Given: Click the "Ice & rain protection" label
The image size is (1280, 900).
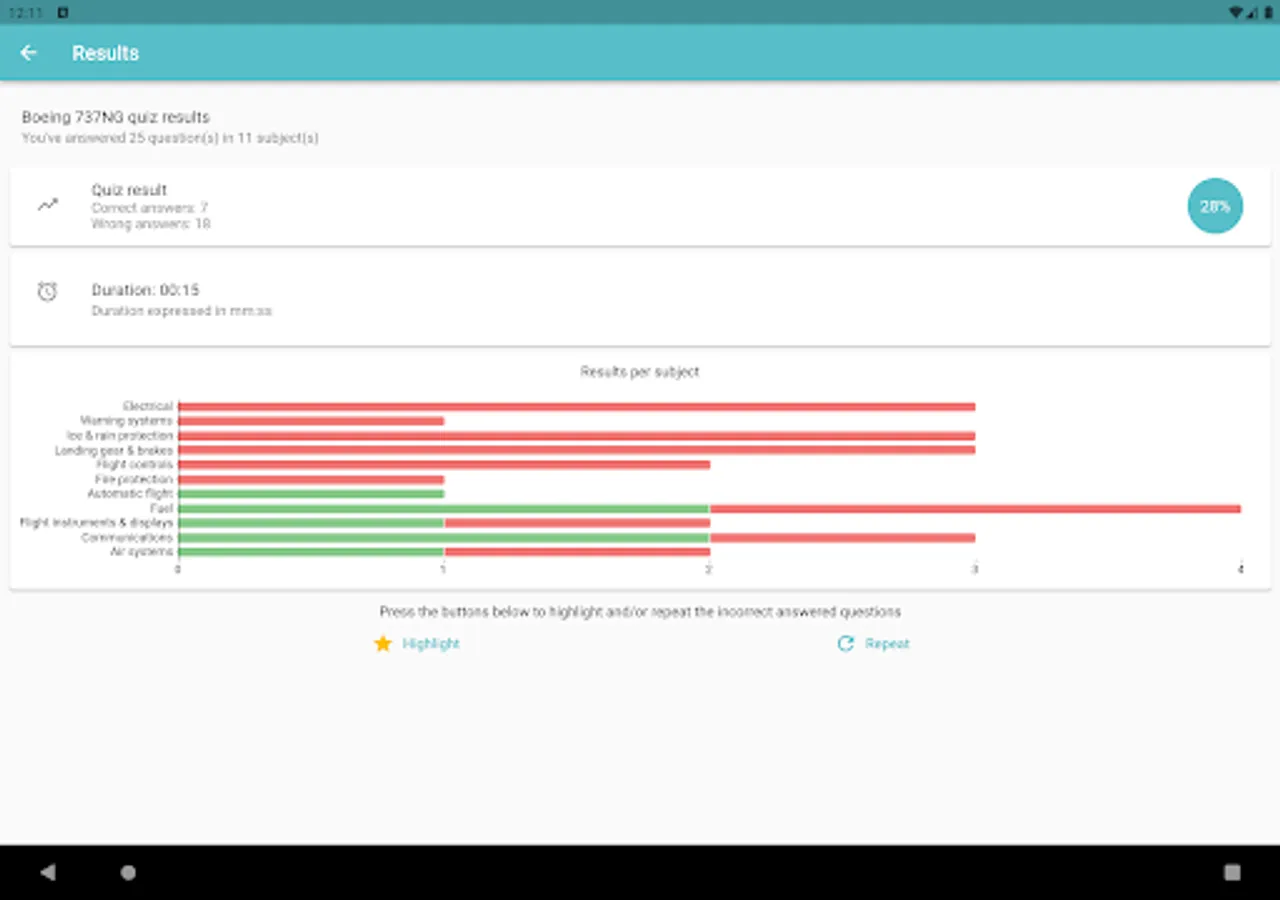Looking at the screenshot, I should [120, 436].
